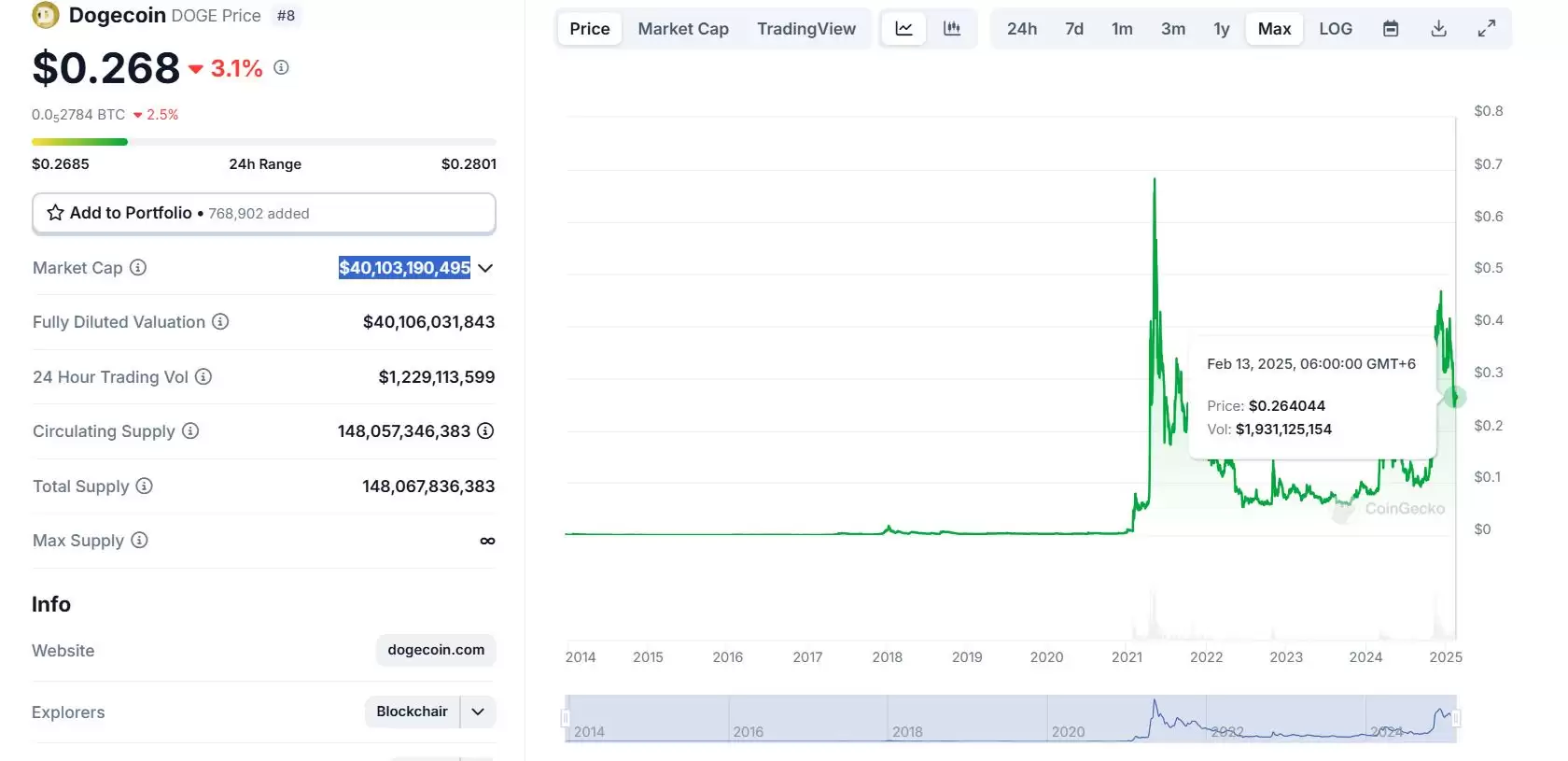The height and width of the screenshot is (761, 1568).
Task: Switch to candlestick chart icon
Action: pyautogui.click(x=951, y=29)
